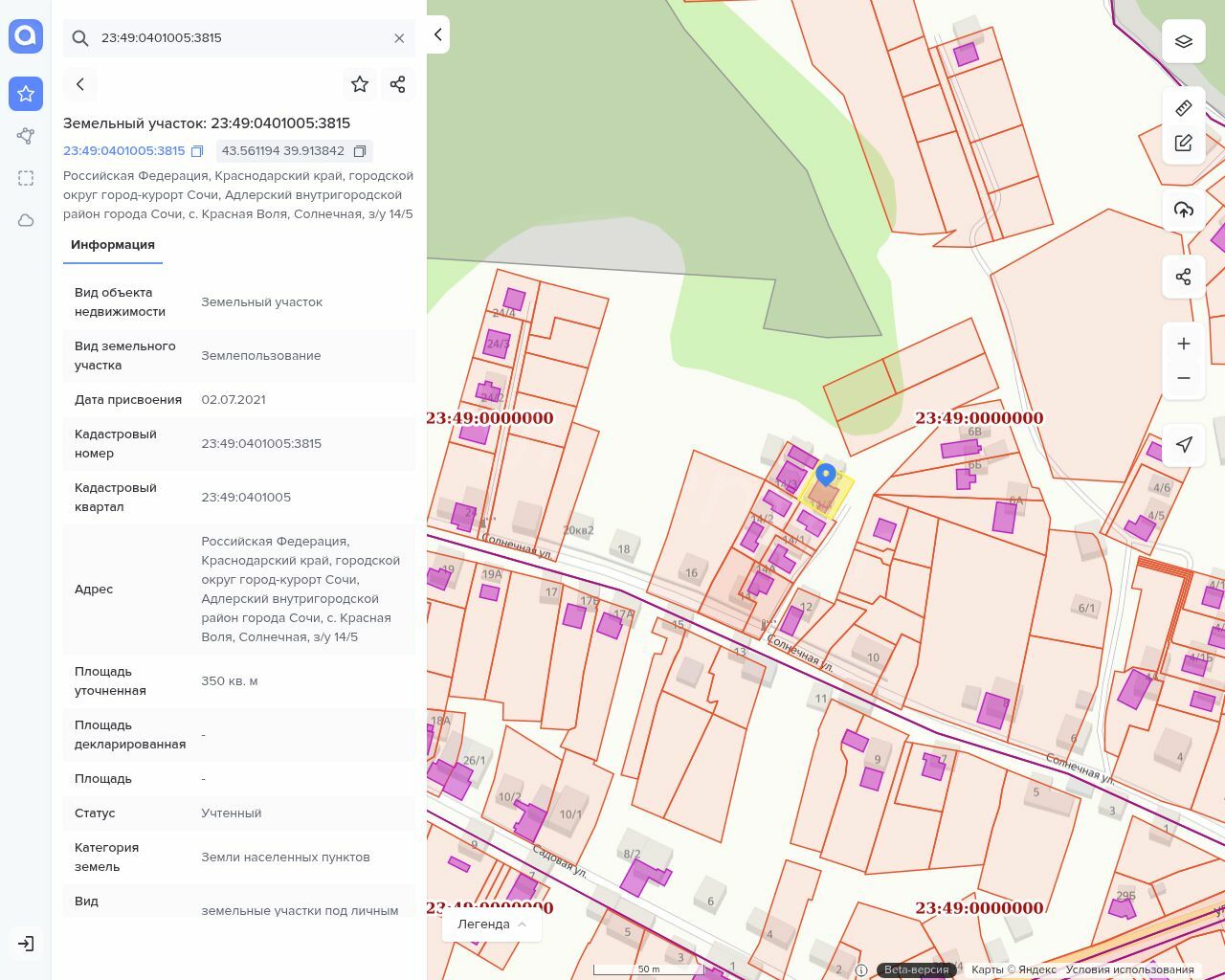Open cadastral number link 23:49:0401005:3815

124,151
